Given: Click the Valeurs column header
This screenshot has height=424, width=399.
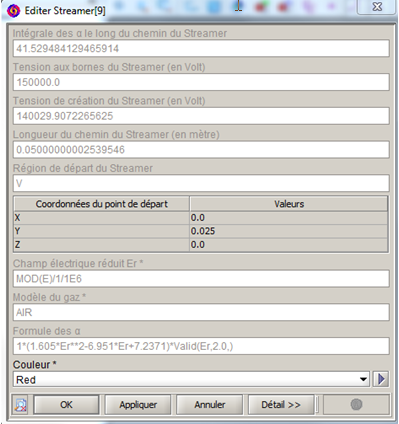Looking at the screenshot, I should tap(289, 204).
